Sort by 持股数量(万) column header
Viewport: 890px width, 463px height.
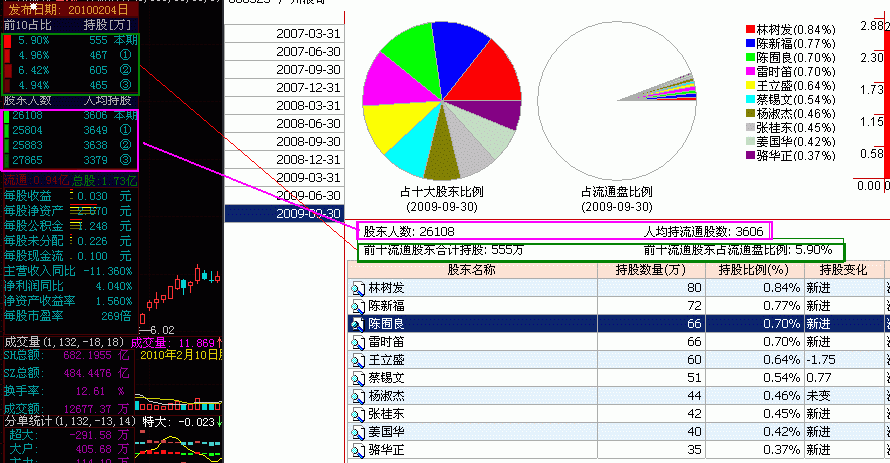click(x=651, y=270)
